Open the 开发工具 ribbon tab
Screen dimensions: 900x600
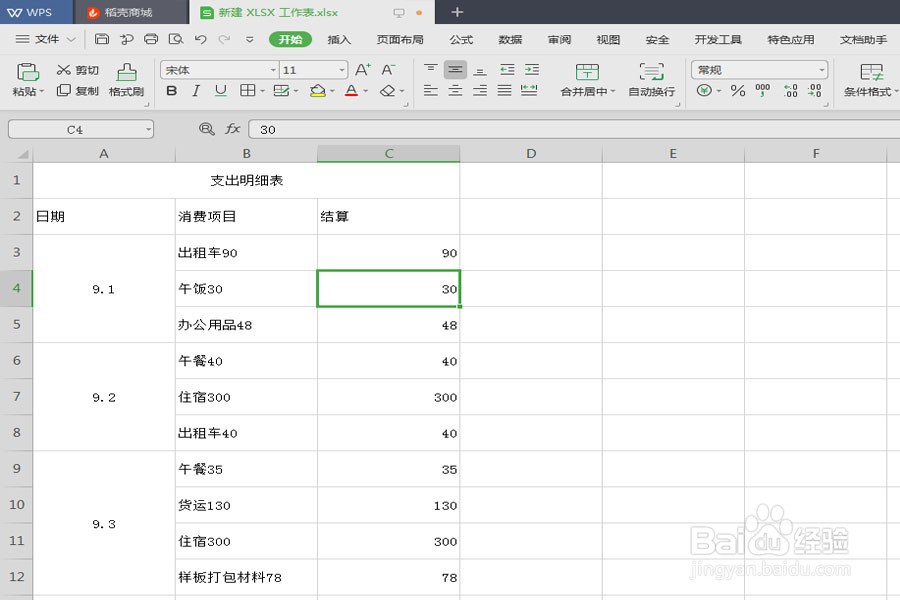coord(718,39)
